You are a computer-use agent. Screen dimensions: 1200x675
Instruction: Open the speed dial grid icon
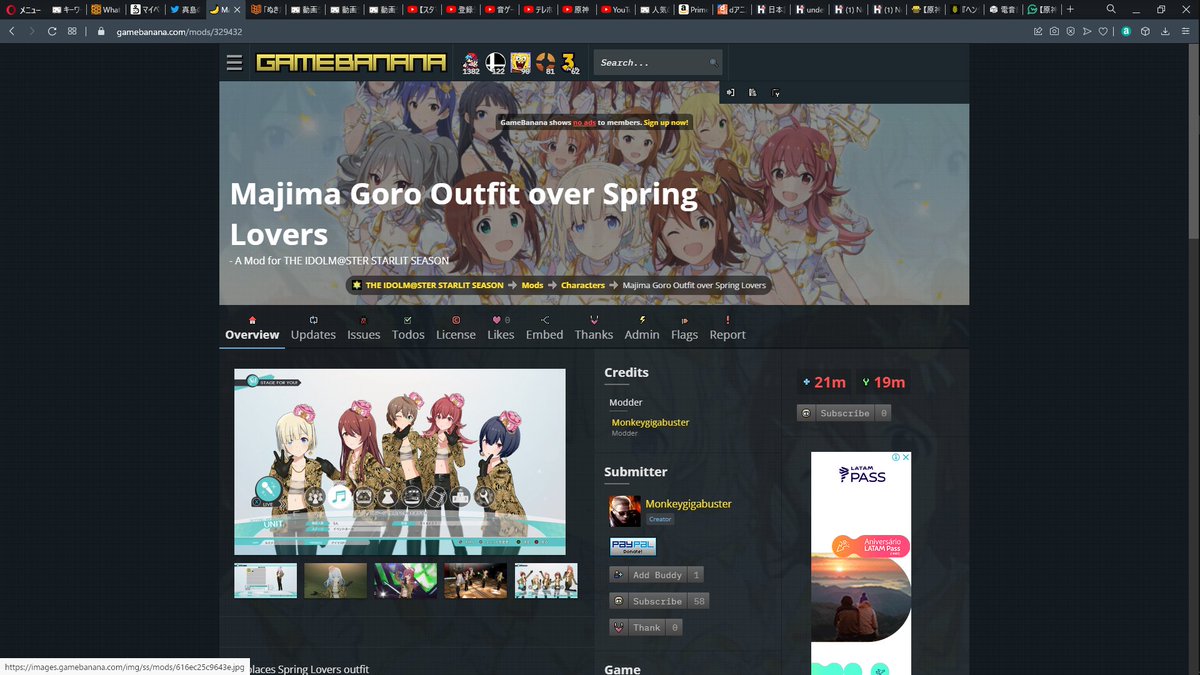pyautogui.click(x=72, y=31)
